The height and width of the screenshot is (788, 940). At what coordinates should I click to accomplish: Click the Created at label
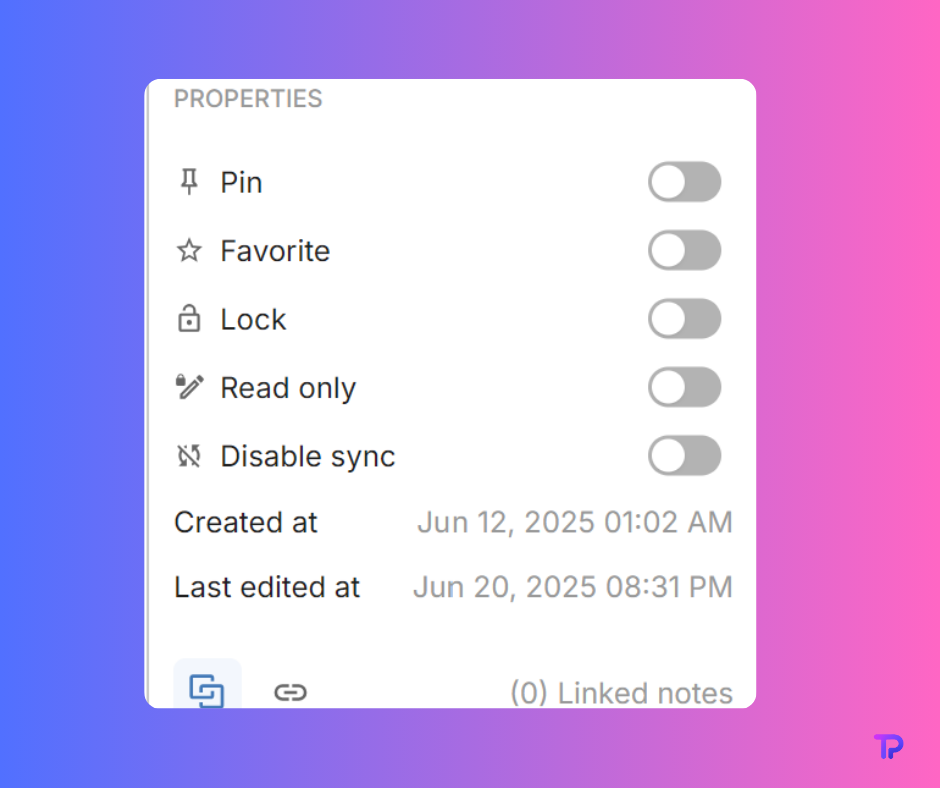[246, 522]
